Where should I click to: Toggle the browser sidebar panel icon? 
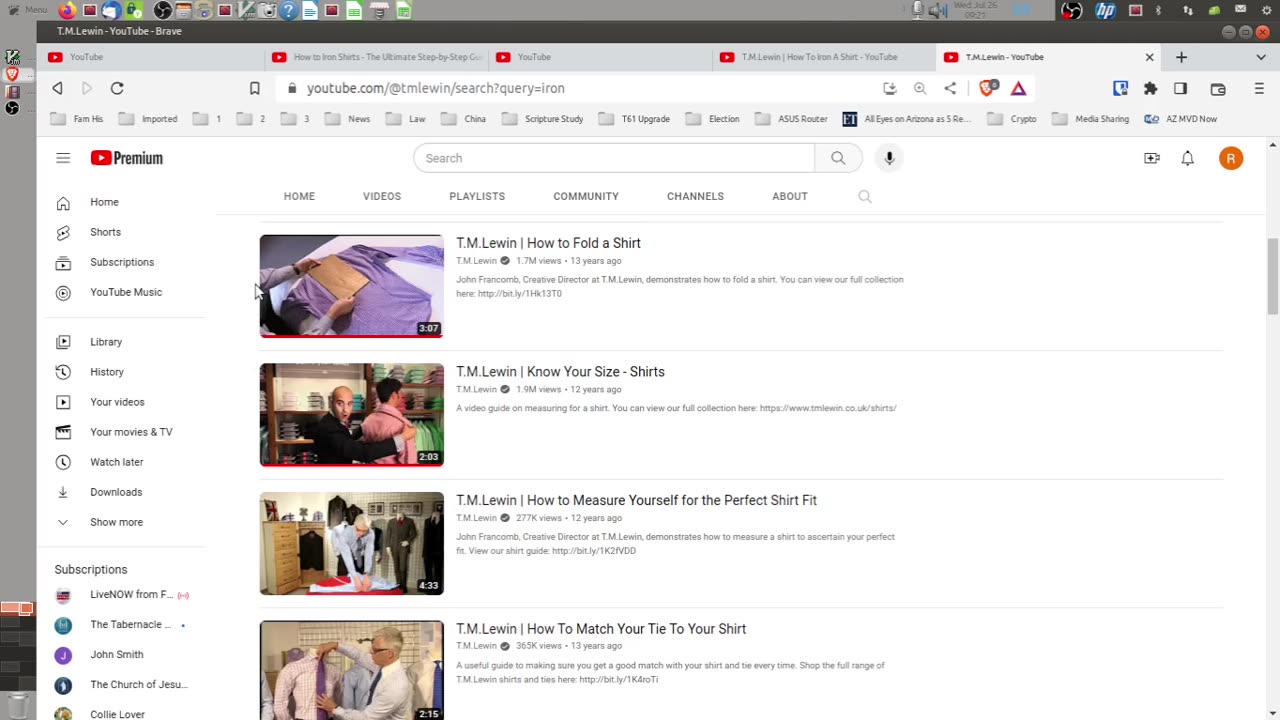tap(1180, 88)
